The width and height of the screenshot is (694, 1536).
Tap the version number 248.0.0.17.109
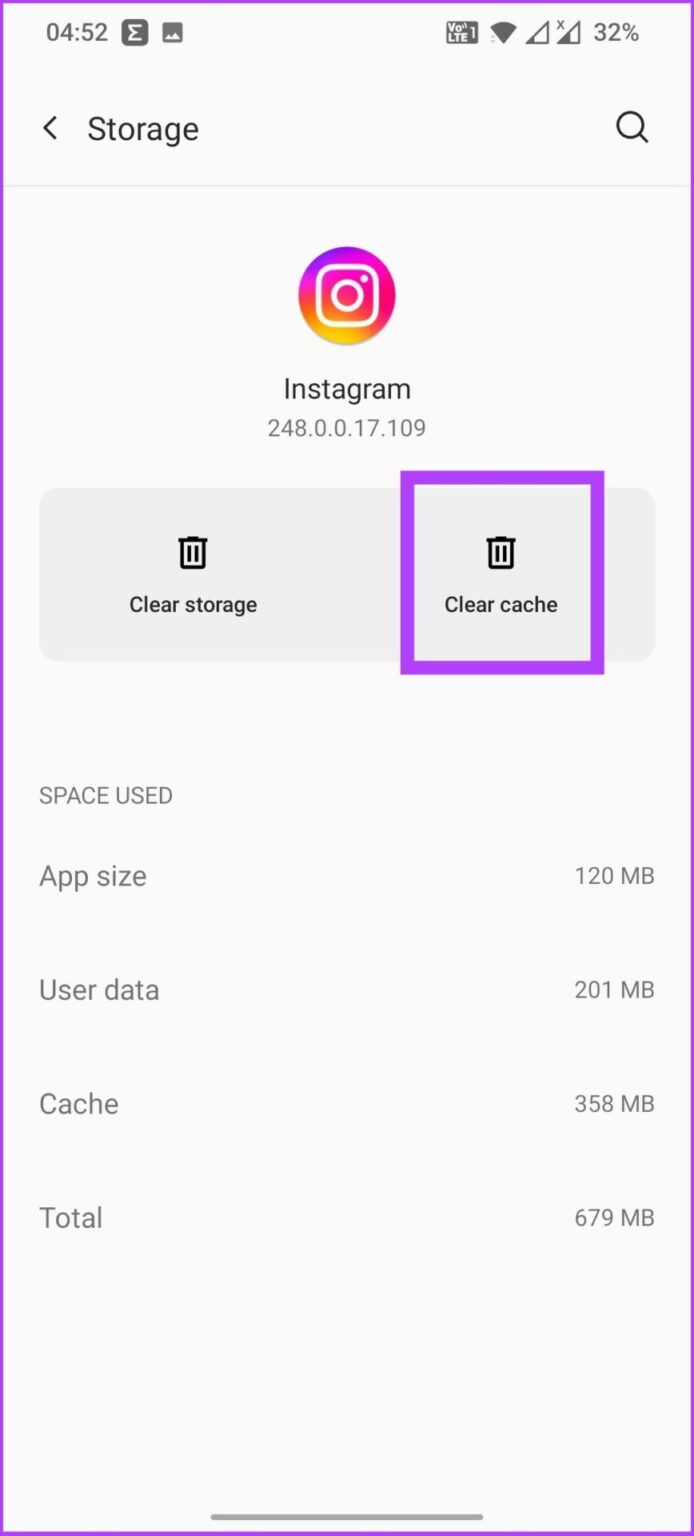coord(347,428)
